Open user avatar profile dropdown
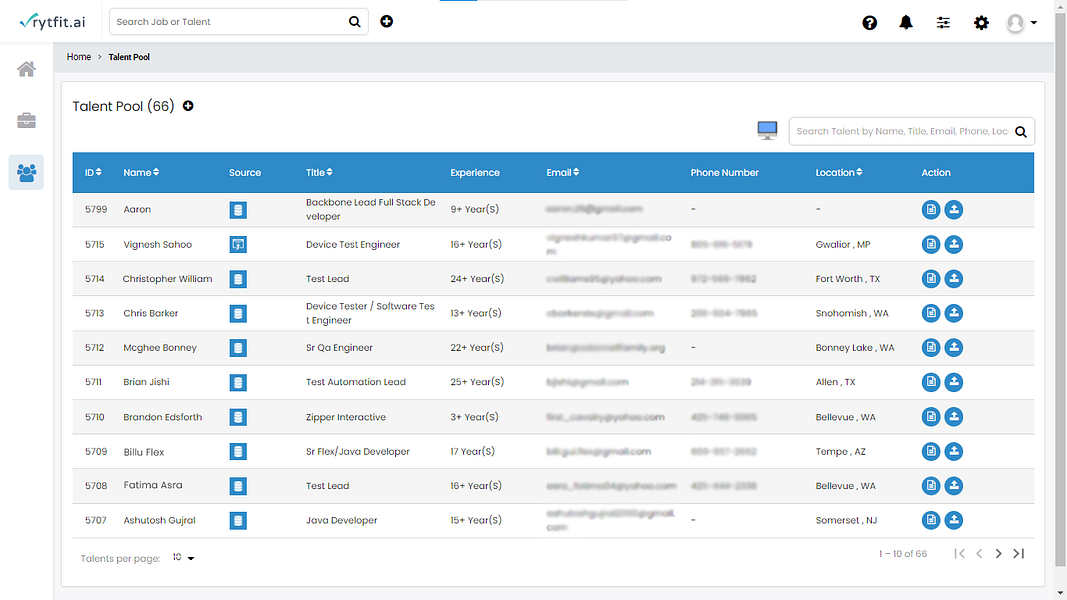The height and width of the screenshot is (600, 1067). [1021, 23]
